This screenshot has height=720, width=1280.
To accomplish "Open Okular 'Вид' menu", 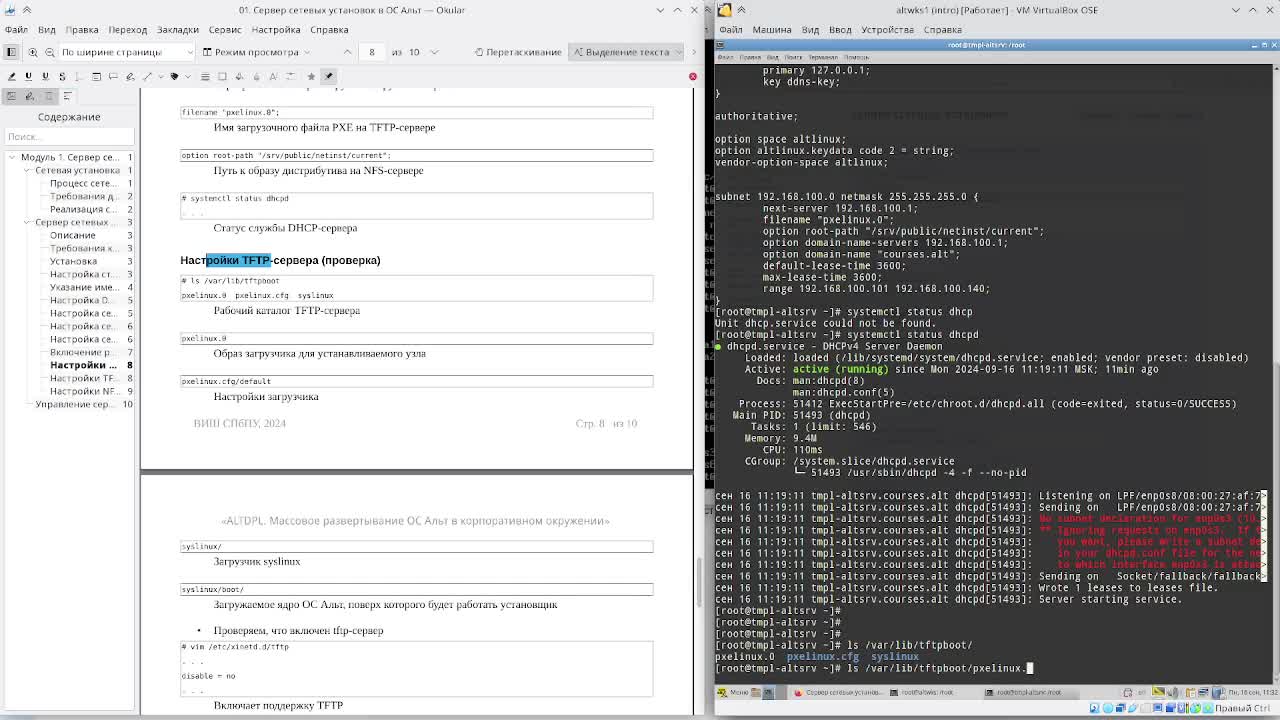I will pyautogui.click(x=47, y=30).
